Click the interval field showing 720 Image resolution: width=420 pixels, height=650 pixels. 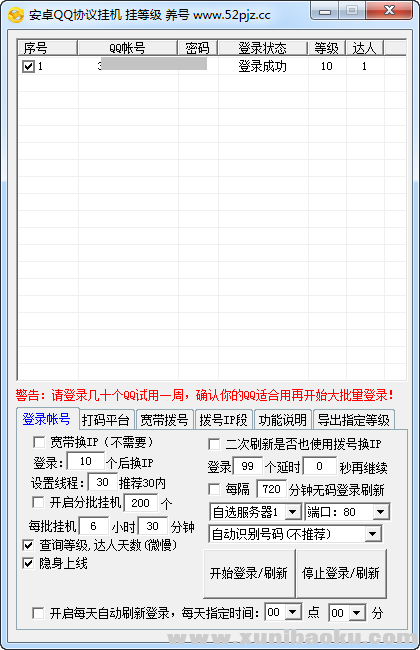(272, 489)
